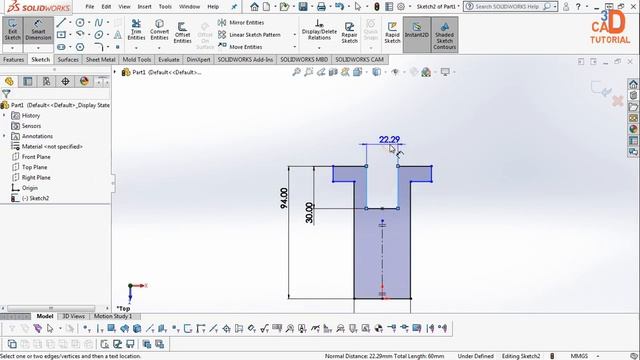Open Exit Sketch dropdown arrow
Screen dimensions: 640x360
click(12, 48)
